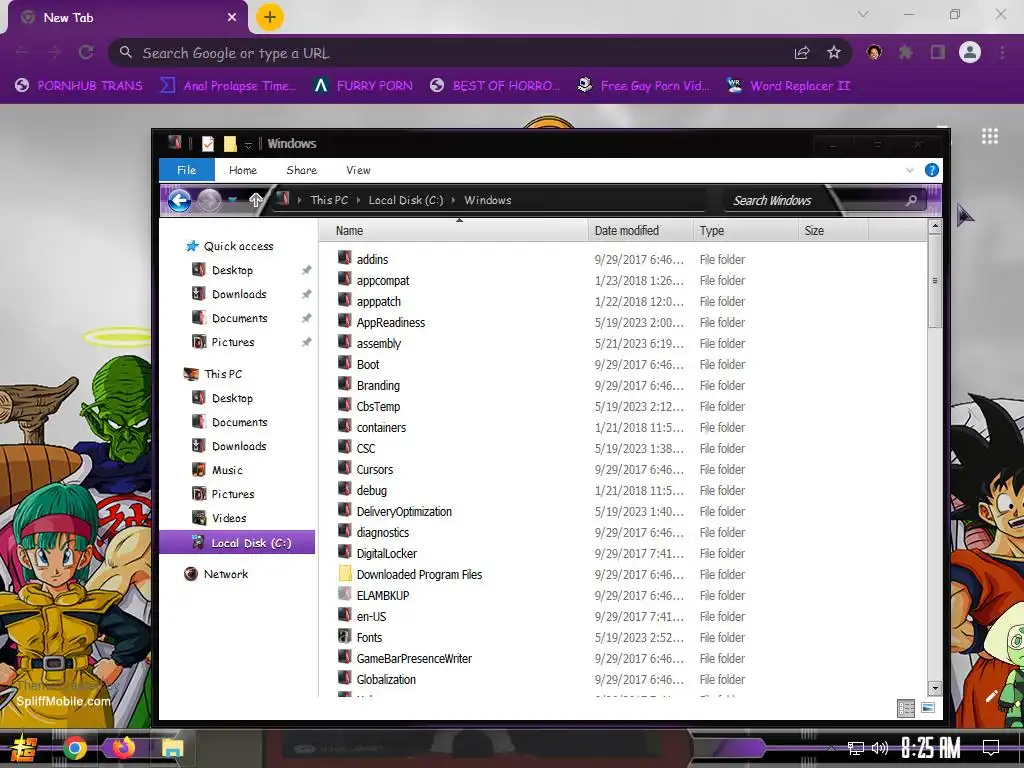The width and height of the screenshot is (1024, 768).
Task: Open Word Replacer II bookmark
Action: (788, 86)
